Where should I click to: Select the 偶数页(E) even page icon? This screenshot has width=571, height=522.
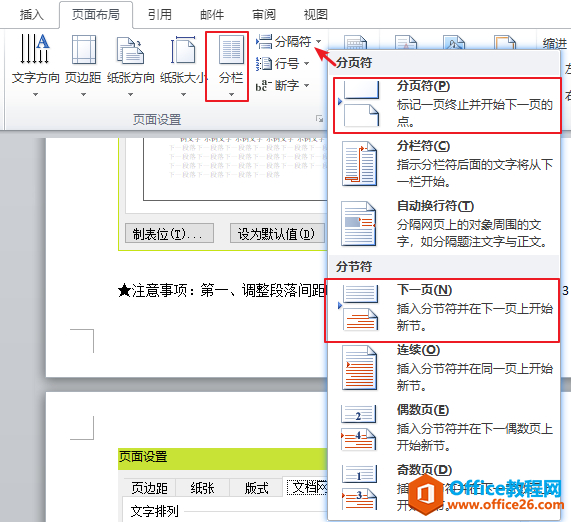click(x=359, y=428)
